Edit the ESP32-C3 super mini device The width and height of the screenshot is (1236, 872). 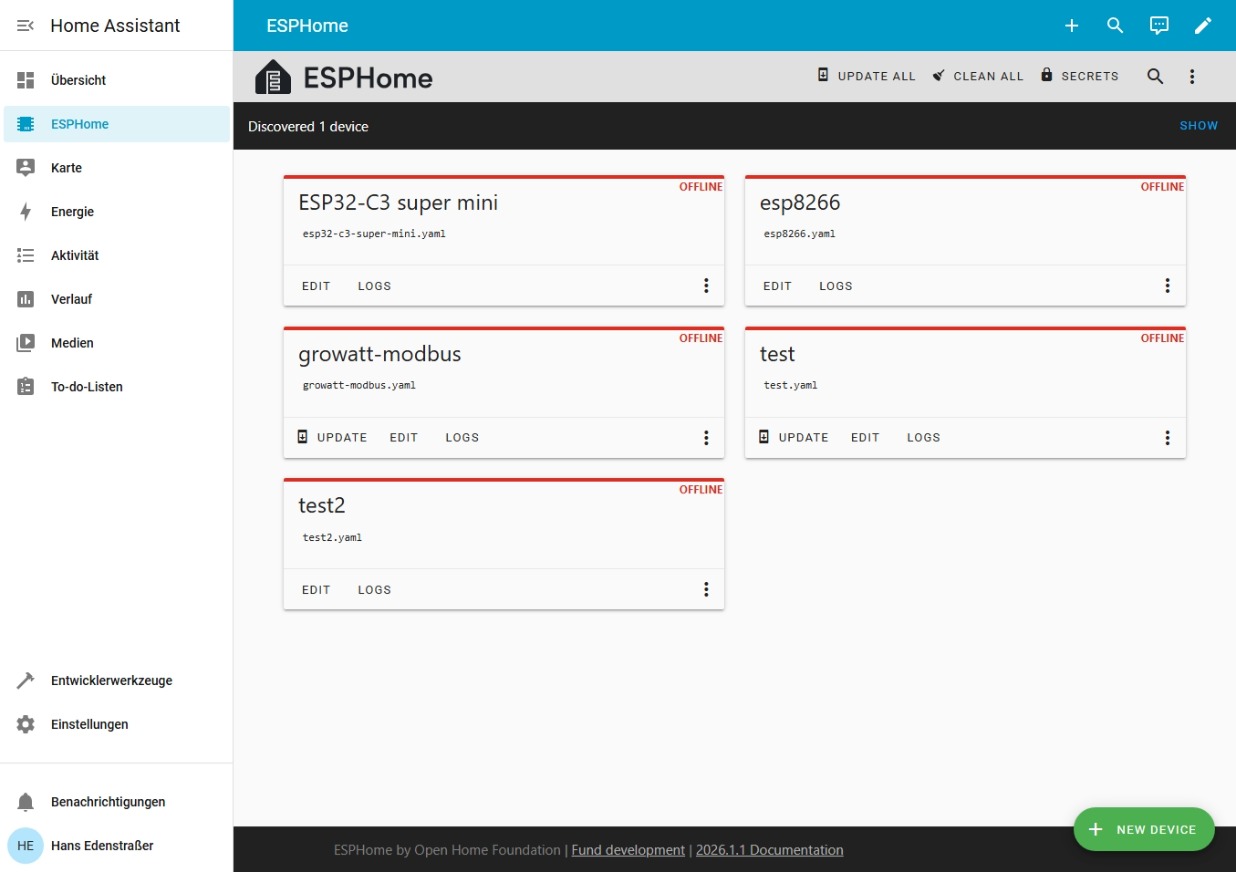click(x=316, y=286)
